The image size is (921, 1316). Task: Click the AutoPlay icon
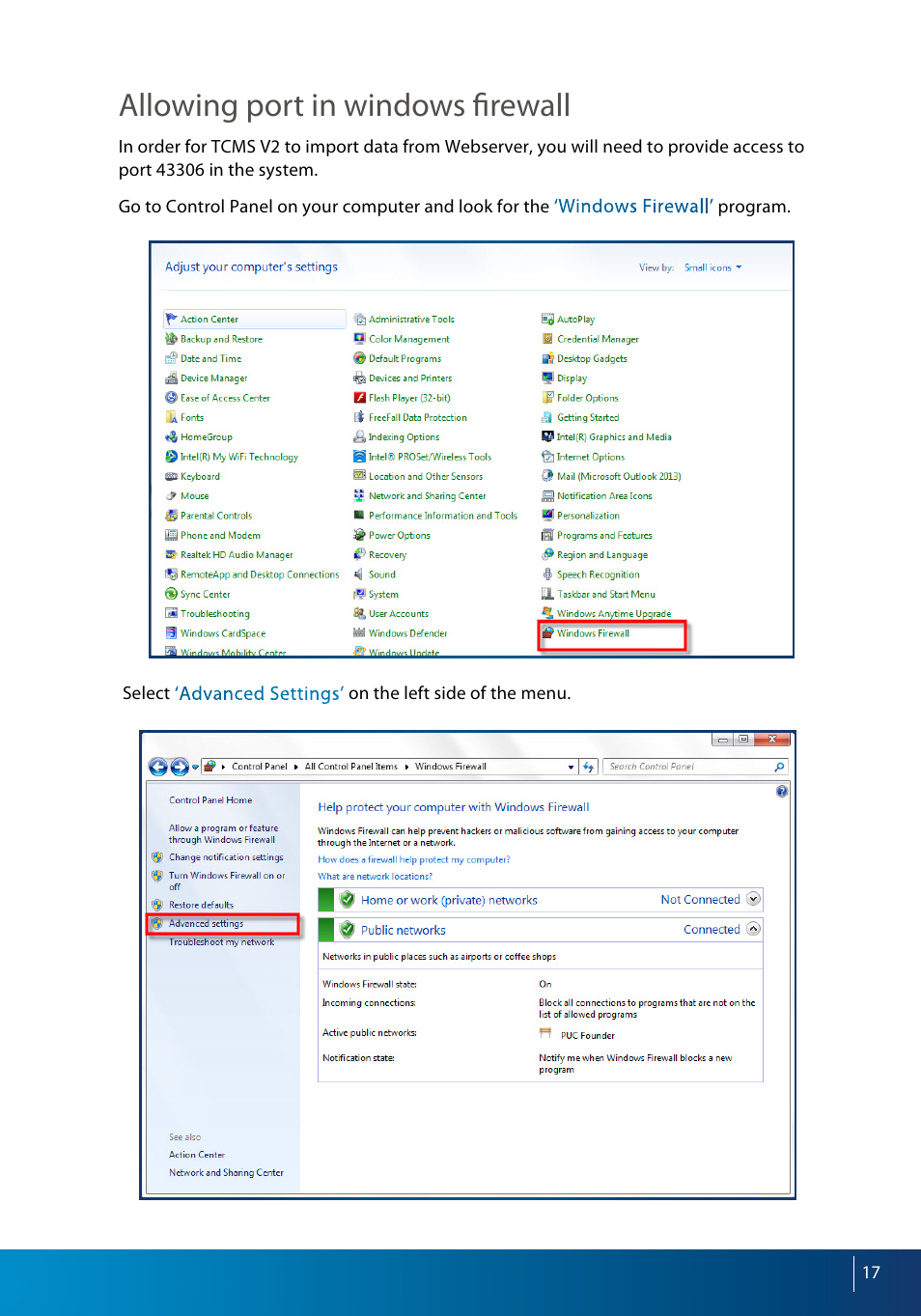coord(547,319)
